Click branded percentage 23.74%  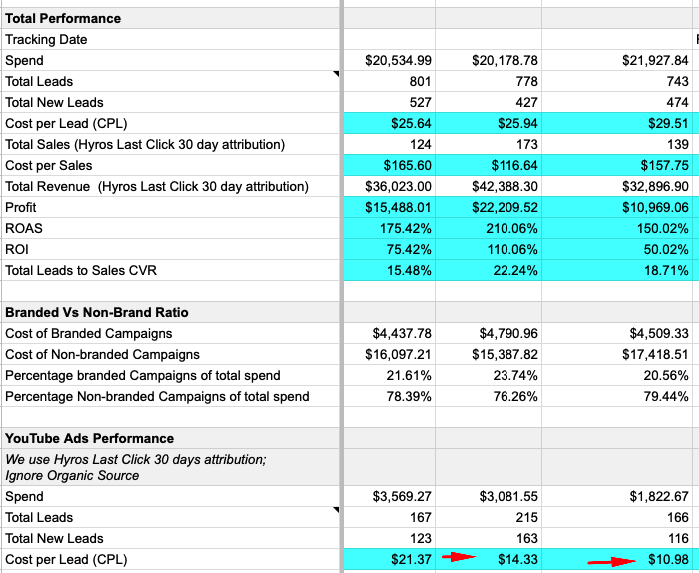[489, 375]
